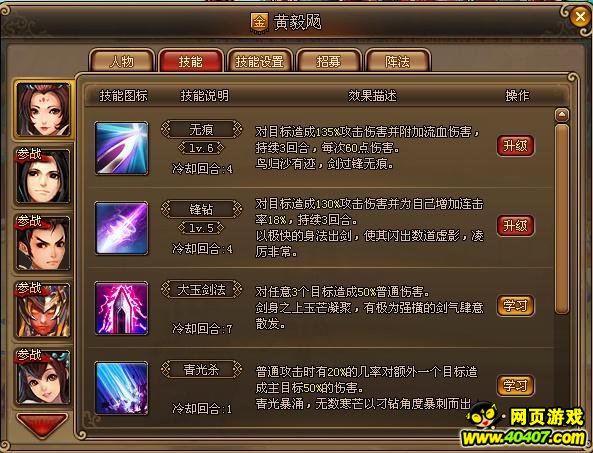Learn 大玉剑法 with the 学习 button
Viewport: 593px width, 453px height.
(x=515, y=306)
